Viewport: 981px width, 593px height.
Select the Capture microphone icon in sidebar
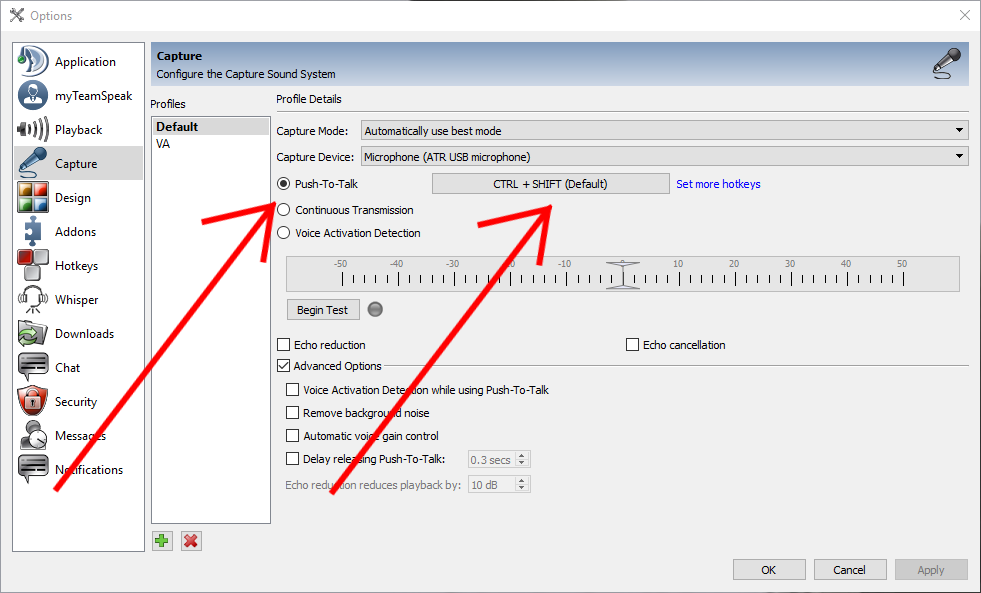(33, 163)
